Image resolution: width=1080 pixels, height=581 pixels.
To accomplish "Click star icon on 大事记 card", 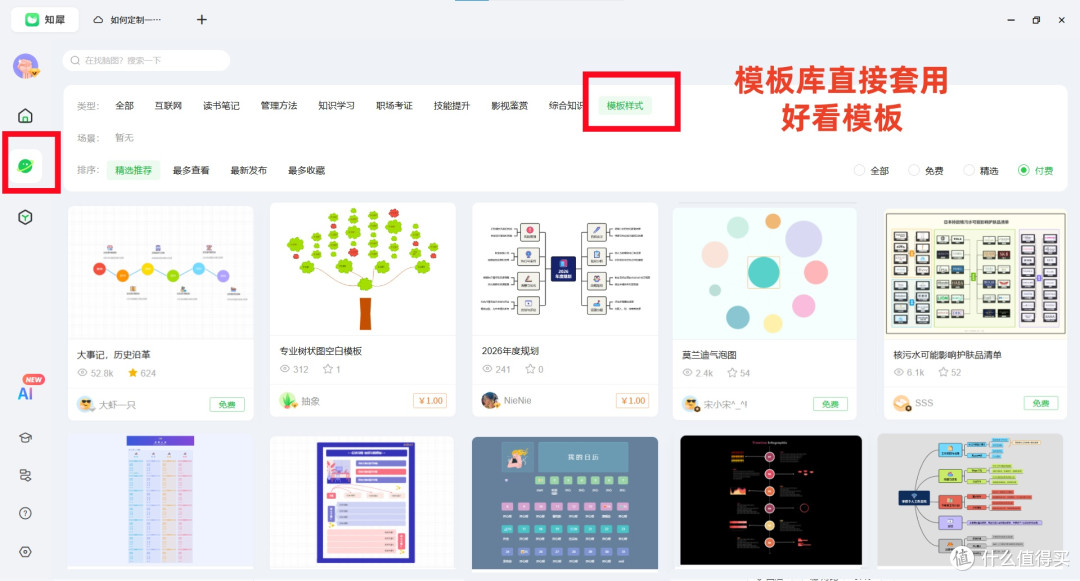I will pyautogui.click(x=133, y=373).
